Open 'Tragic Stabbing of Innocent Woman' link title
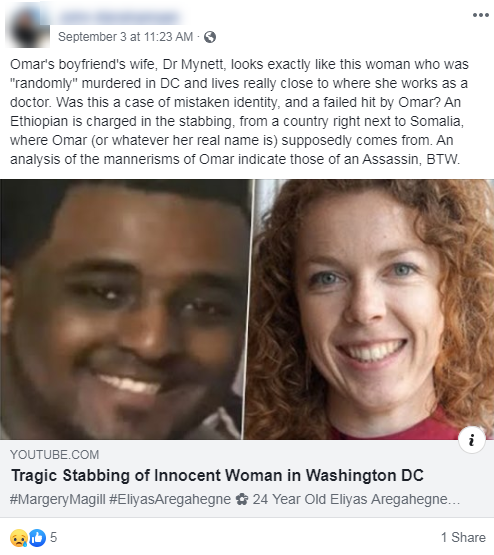Viewport: 494px width, 555px height. coord(217,475)
